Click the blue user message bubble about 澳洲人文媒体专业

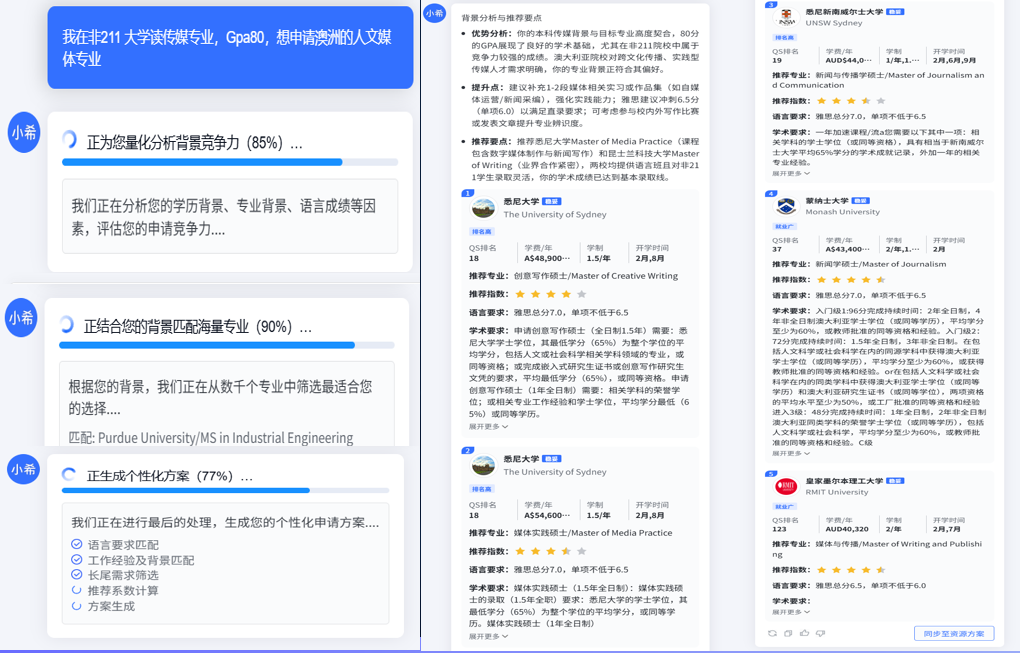pyautogui.click(x=230, y=47)
